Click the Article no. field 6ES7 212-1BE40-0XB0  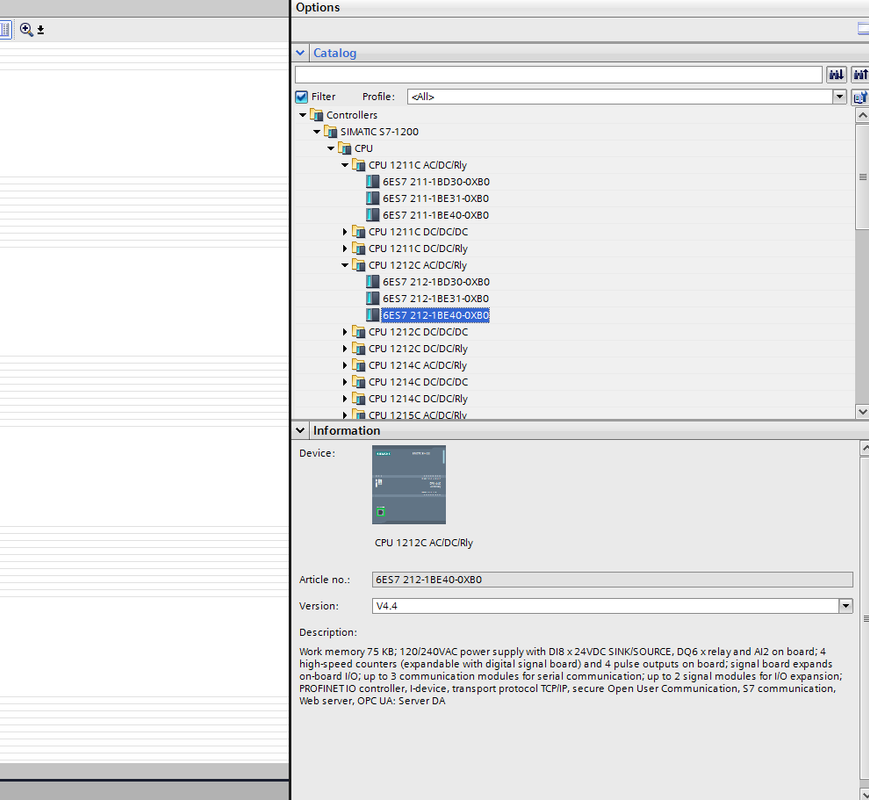click(612, 579)
